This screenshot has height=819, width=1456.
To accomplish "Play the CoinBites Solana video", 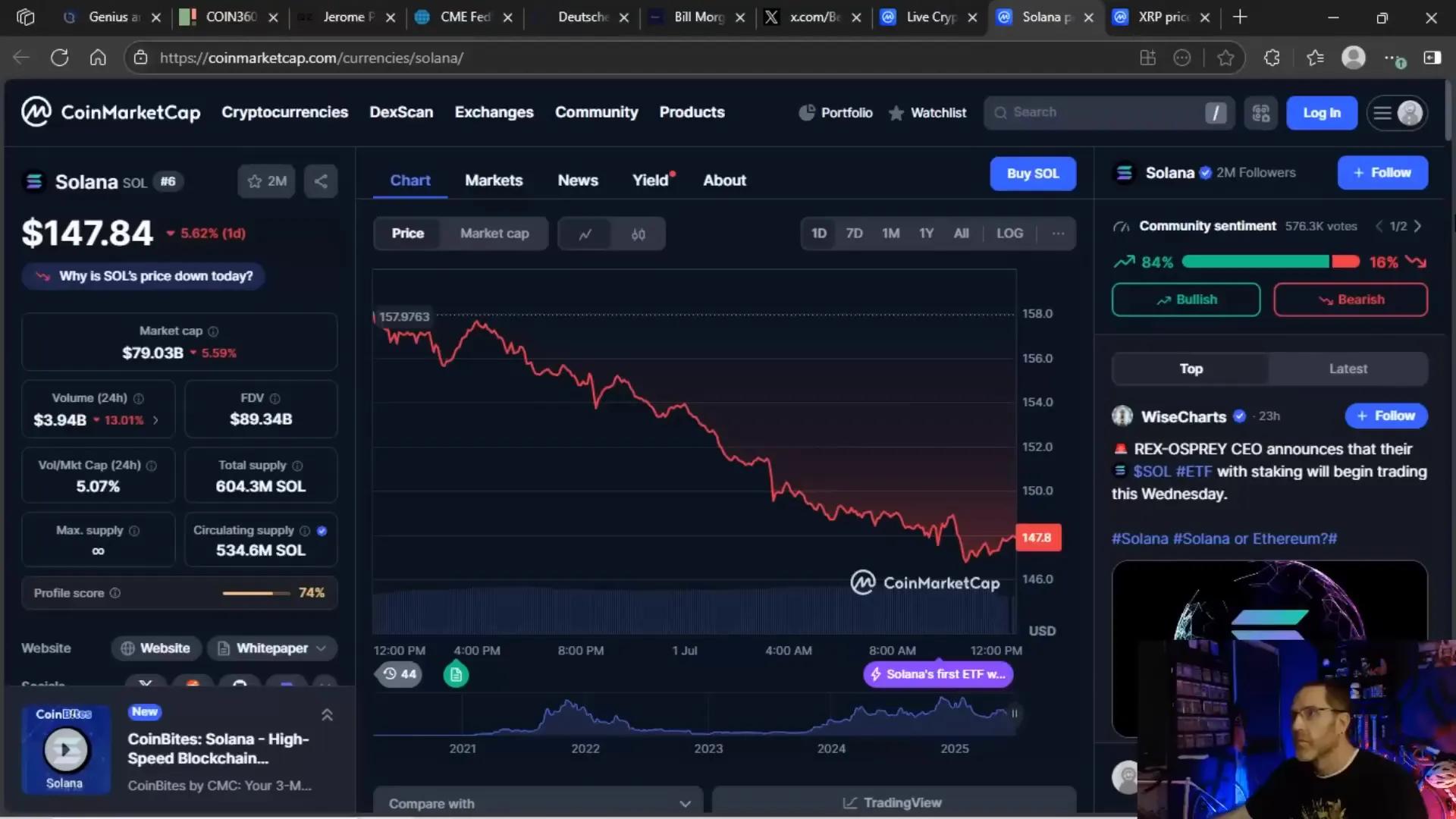I will click(x=66, y=749).
